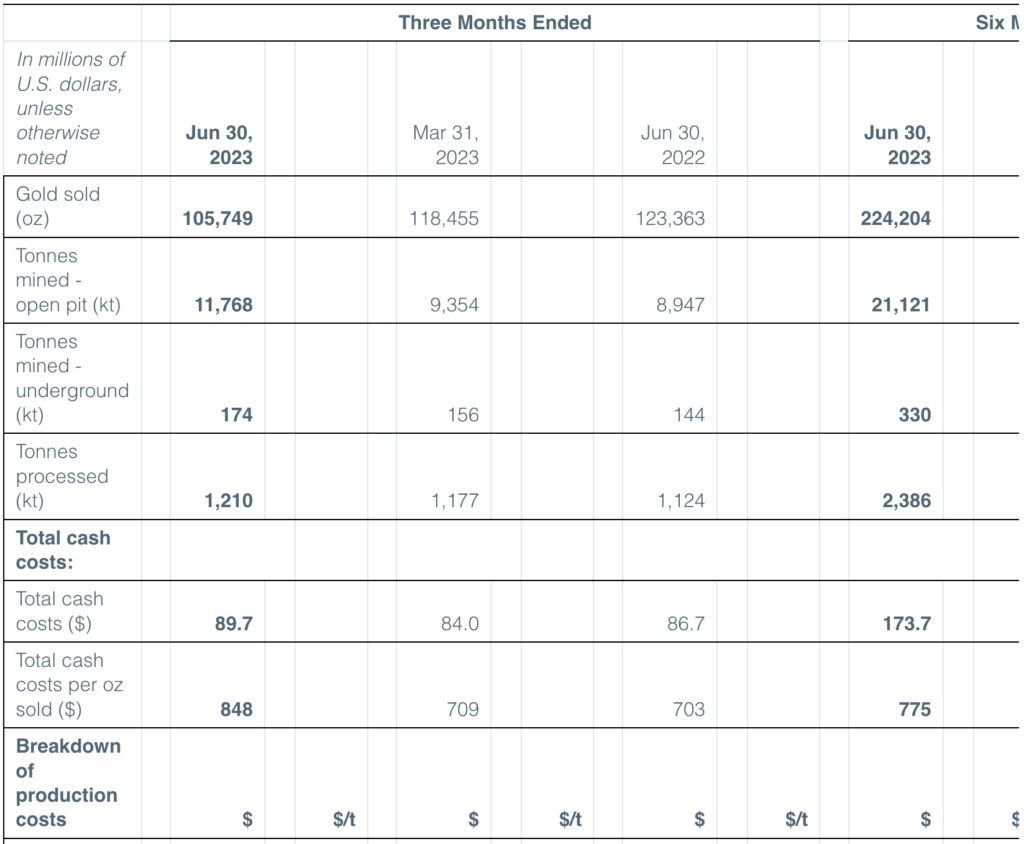
Task: Click the six-month gold sold value 224,204
Action: click(896, 218)
